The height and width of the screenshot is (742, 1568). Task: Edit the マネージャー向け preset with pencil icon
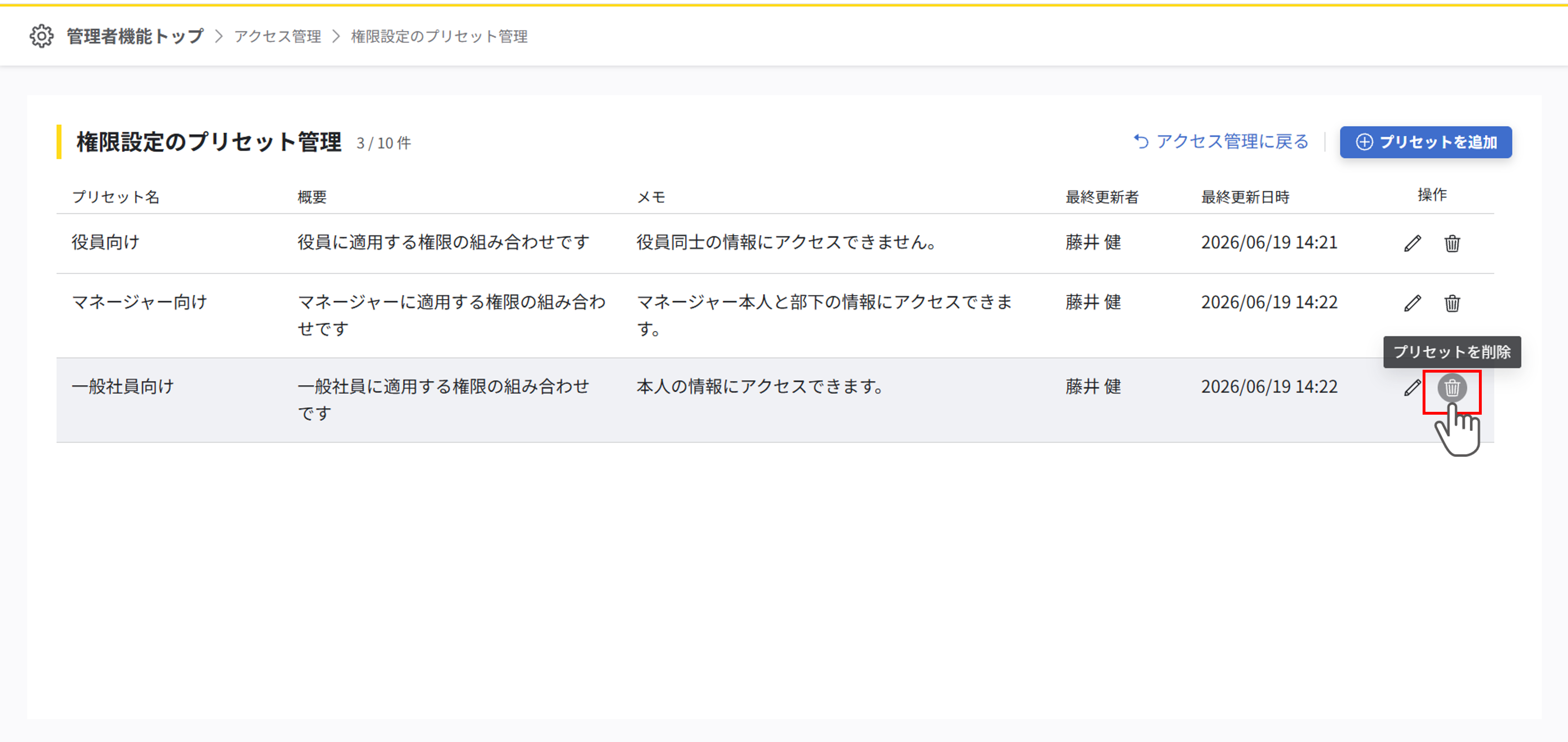point(1412,303)
